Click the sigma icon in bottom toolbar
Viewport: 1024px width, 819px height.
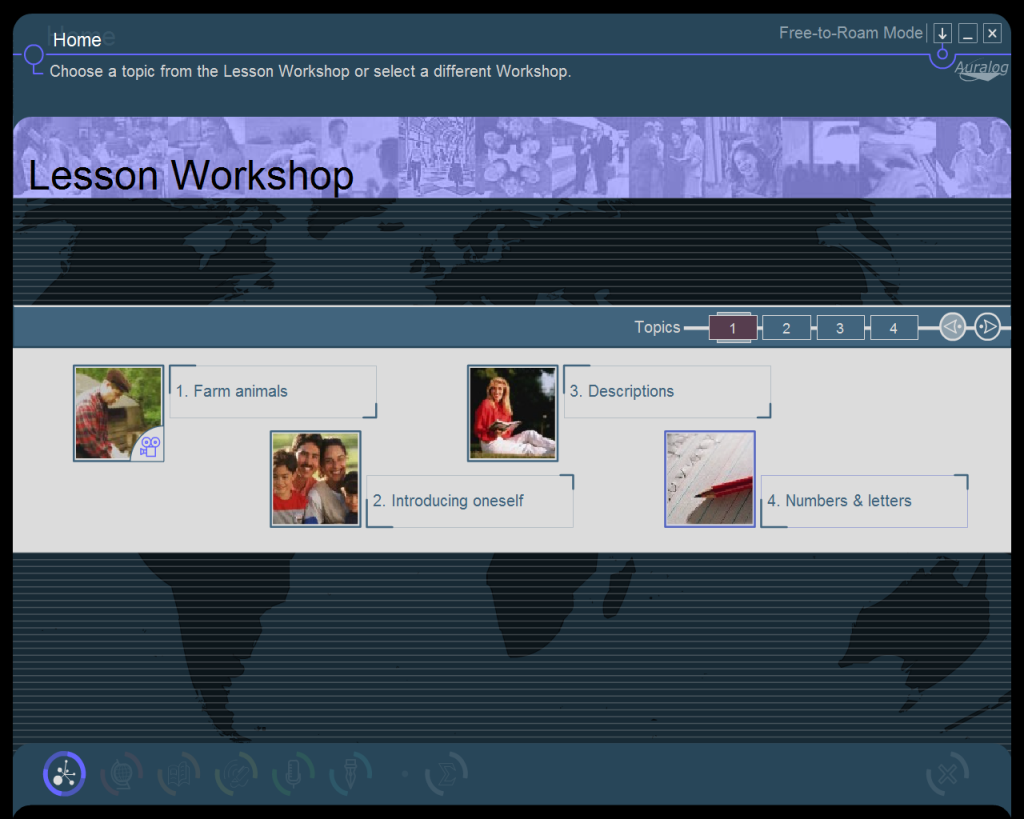point(446,774)
